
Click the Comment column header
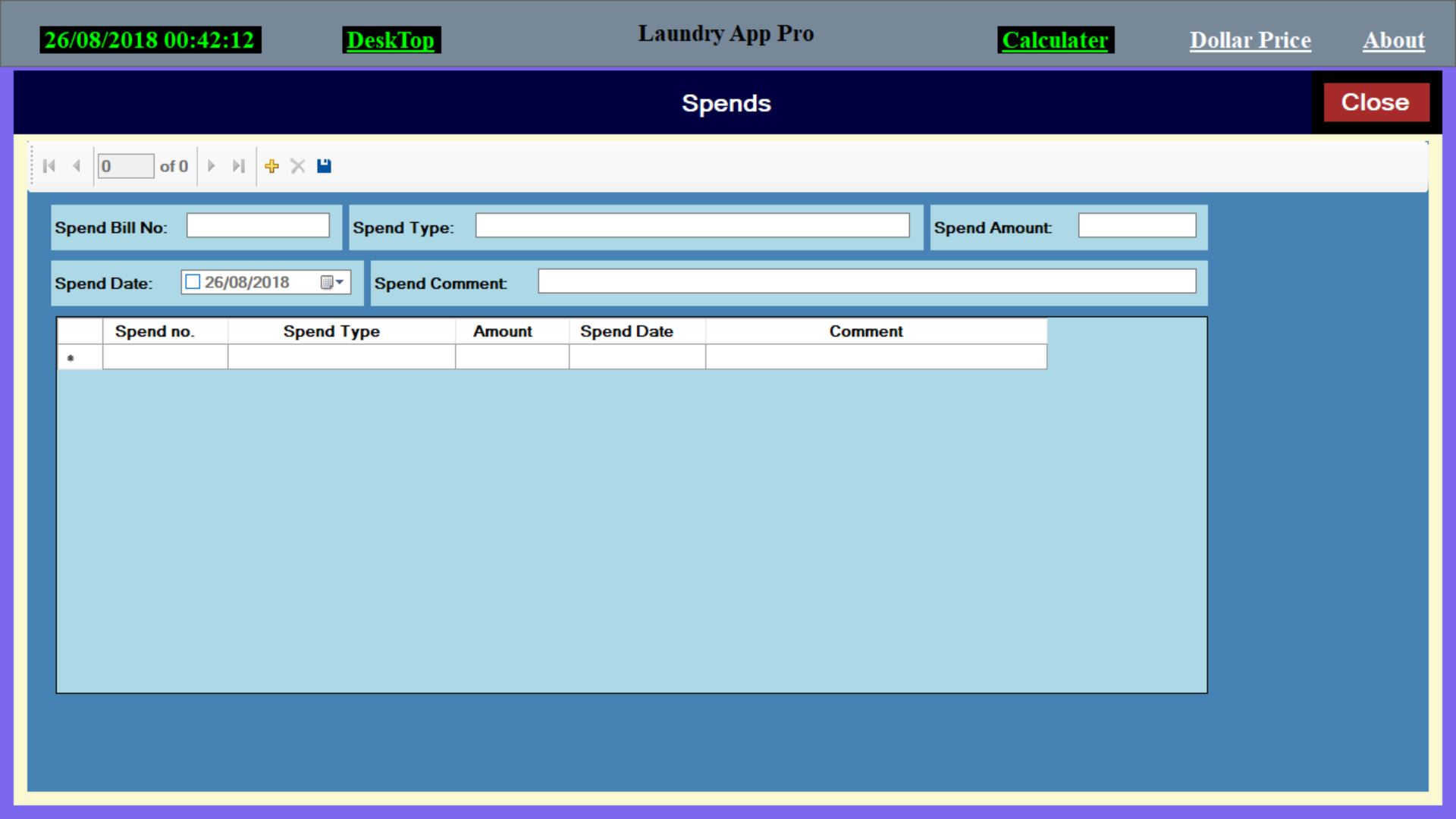click(876, 331)
